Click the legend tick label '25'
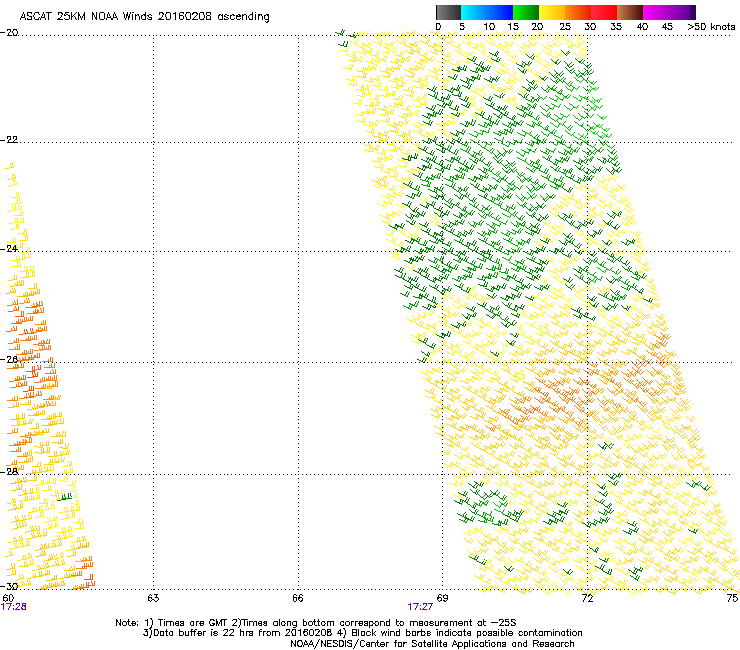This screenshot has height=650, width=740. (565, 27)
